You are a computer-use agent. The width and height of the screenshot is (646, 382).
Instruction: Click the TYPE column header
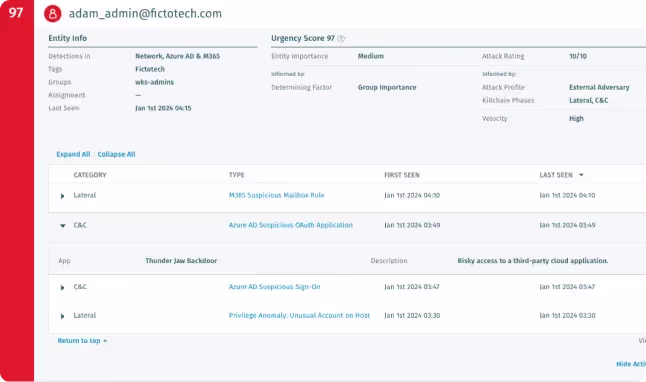pos(236,175)
